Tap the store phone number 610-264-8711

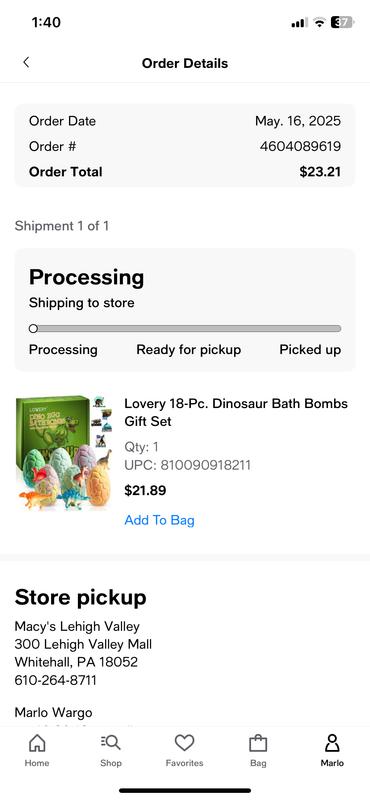[x=55, y=680]
